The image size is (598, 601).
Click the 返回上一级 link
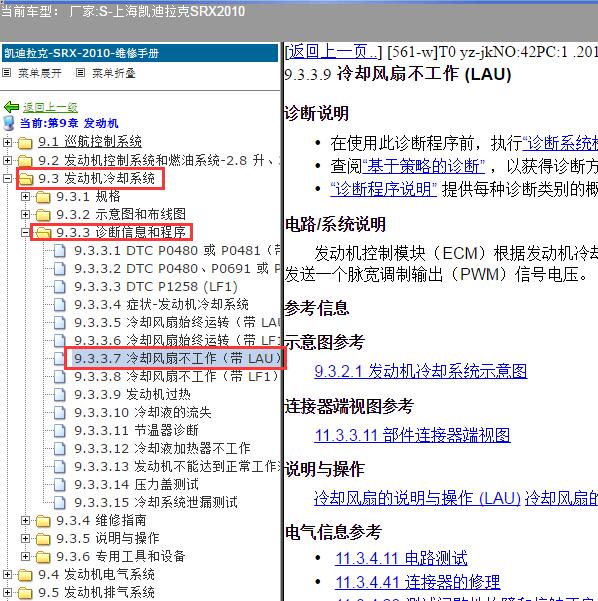(x=51, y=107)
